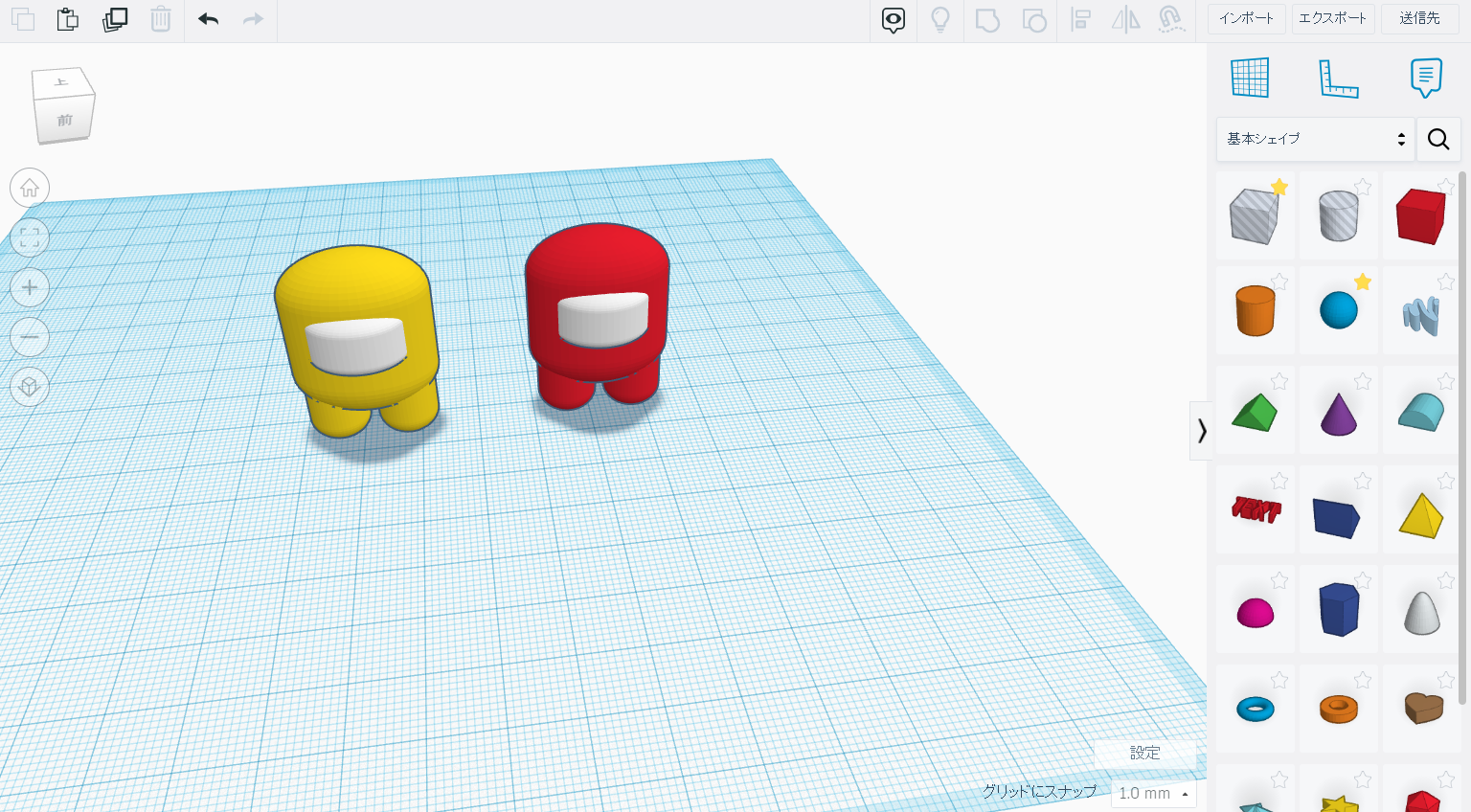Zoom in with the plus button
Screen dimensions: 1471x812
30,287
